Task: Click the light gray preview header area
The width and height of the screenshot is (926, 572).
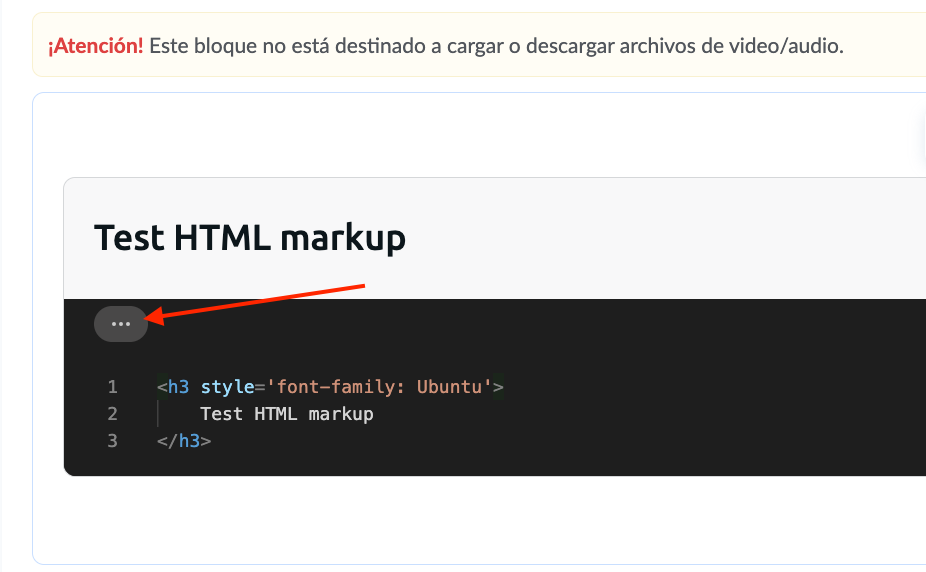Action: pyautogui.click(x=650, y=238)
